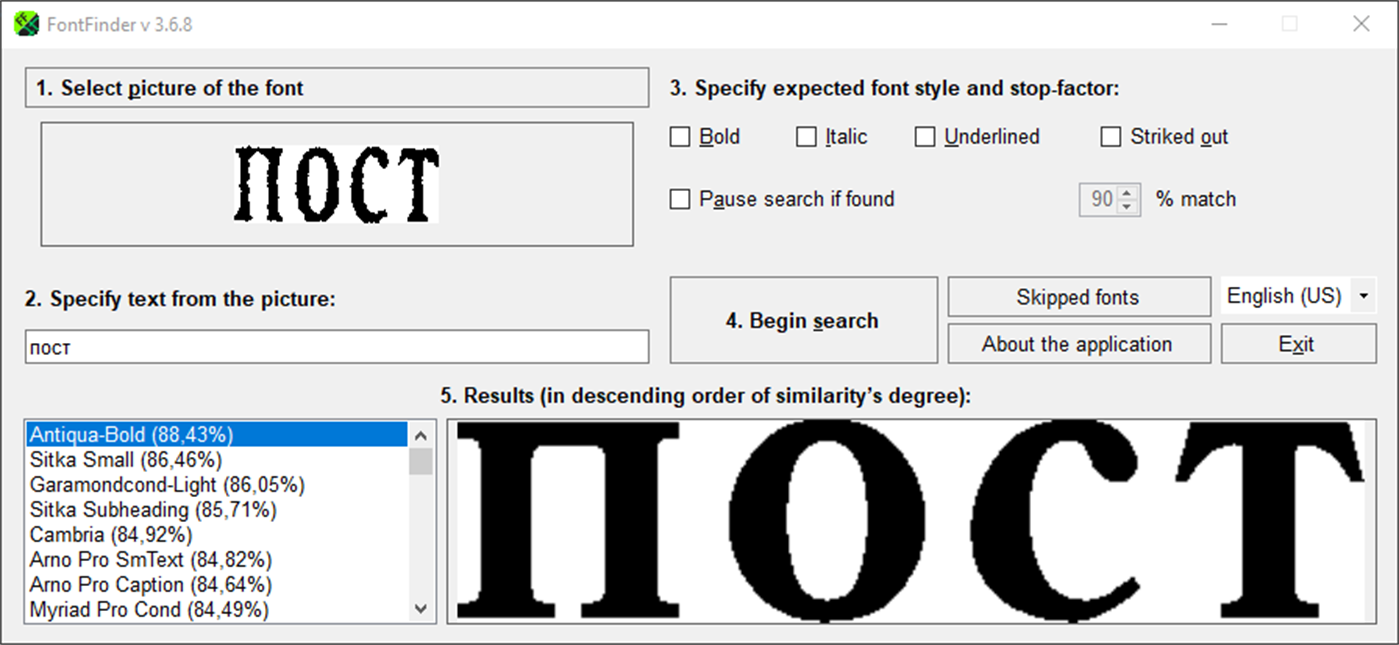
Task: Enable the Italic style checkbox
Action: (x=806, y=136)
